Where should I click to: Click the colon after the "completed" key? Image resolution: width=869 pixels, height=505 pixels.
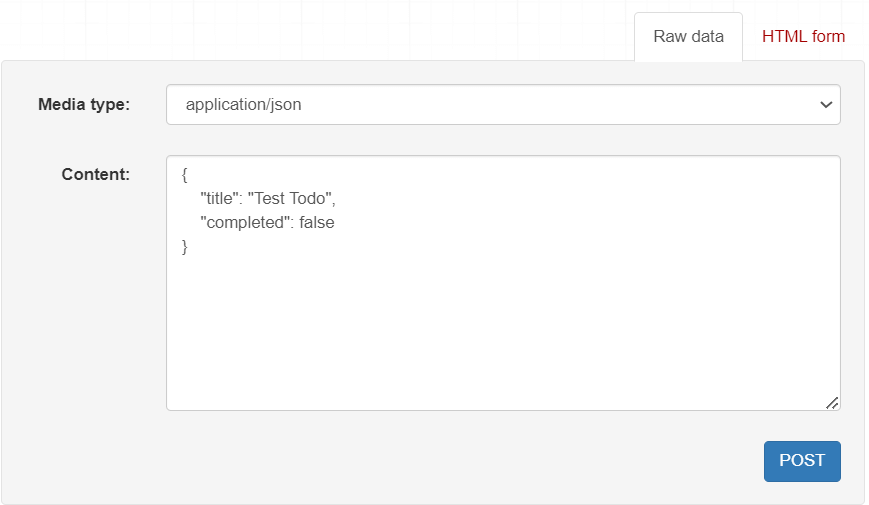pos(290,223)
